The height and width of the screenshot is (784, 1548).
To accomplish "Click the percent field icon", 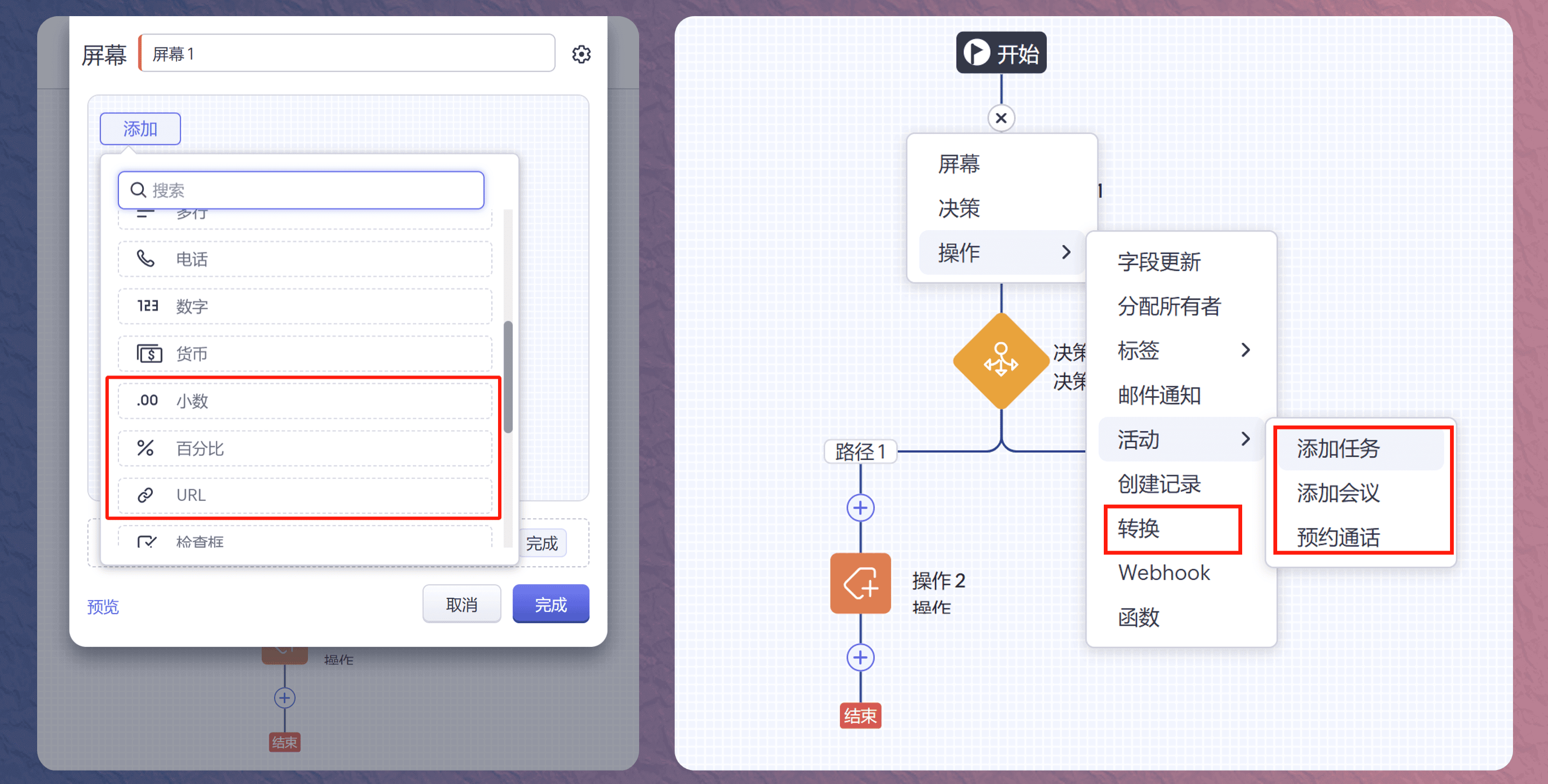I will [x=145, y=448].
